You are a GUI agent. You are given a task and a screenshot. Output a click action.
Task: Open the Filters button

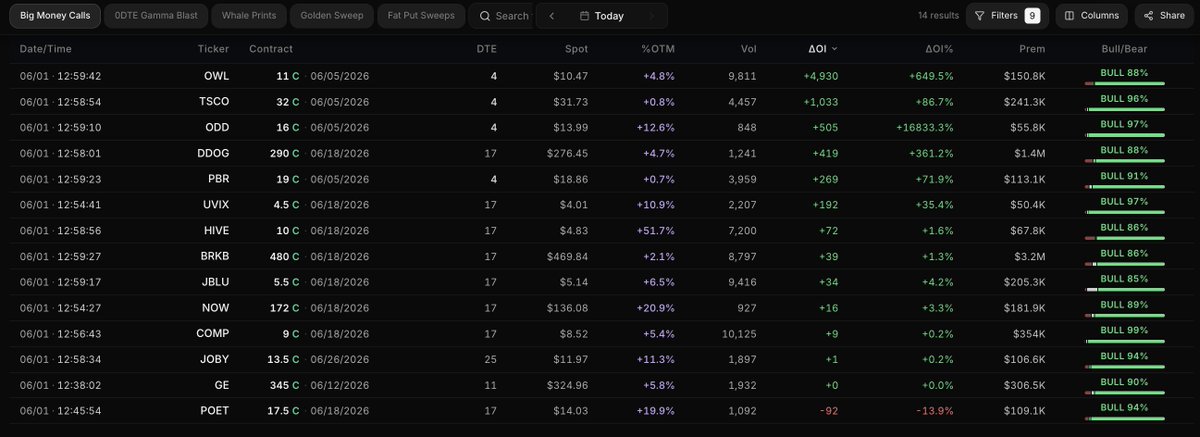(x=1006, y=16)
